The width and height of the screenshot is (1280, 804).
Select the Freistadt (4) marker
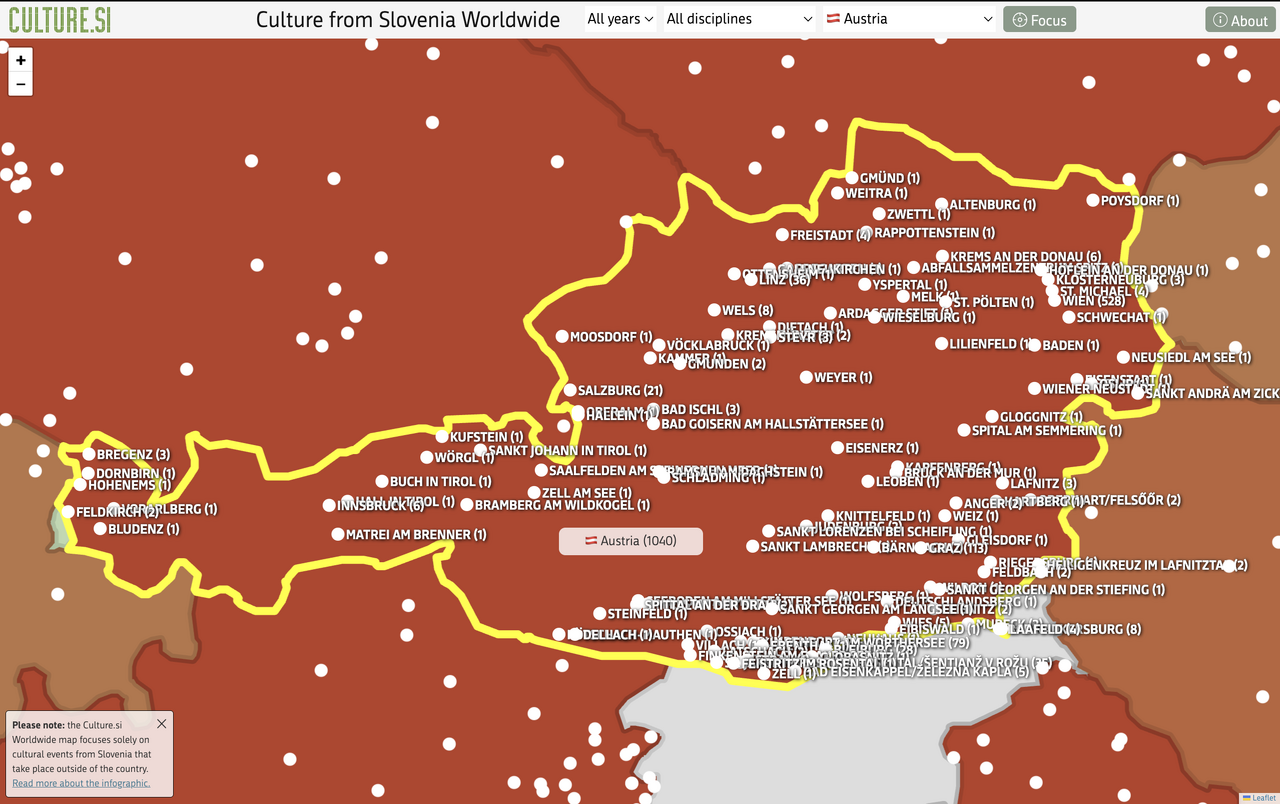click(782, 235)
